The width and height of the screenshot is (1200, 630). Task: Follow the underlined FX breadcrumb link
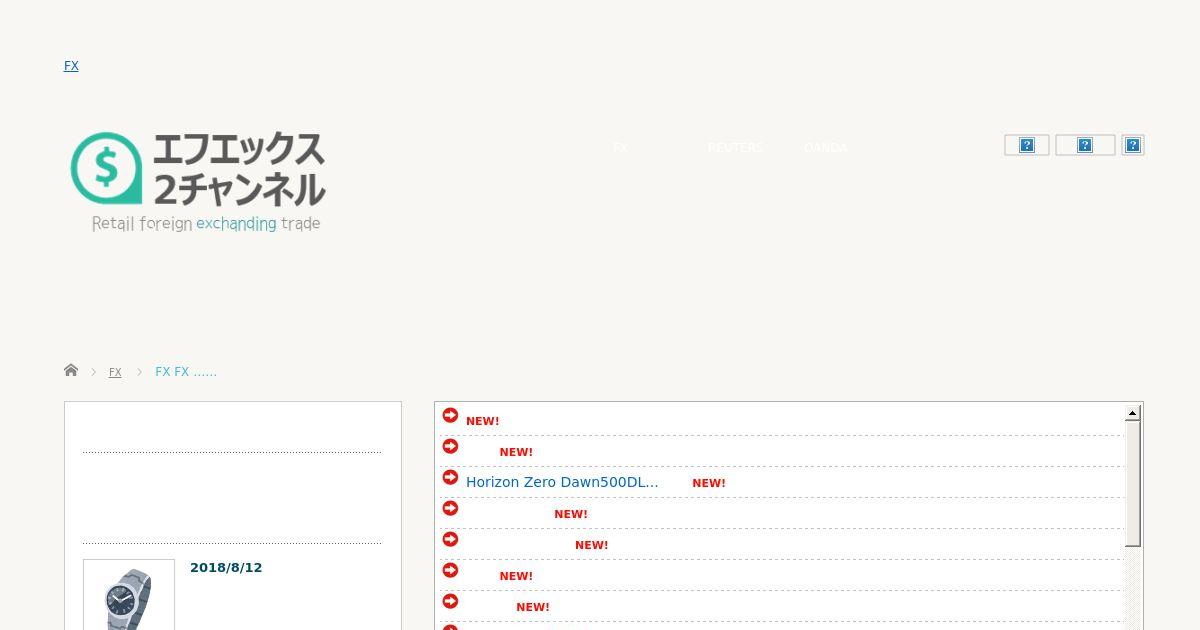[x=115, y=372]
